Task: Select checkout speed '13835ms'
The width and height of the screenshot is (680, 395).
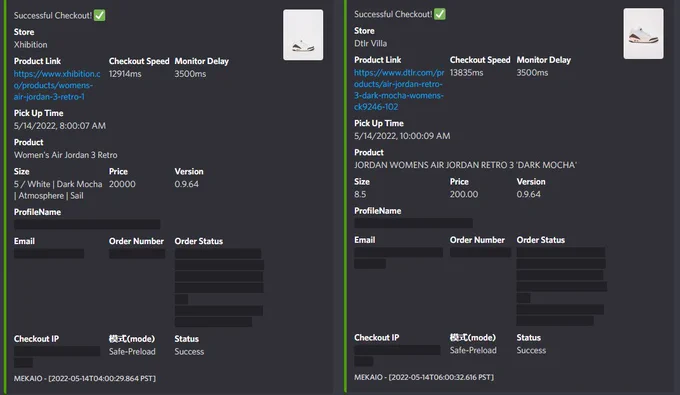Action: 466,72
